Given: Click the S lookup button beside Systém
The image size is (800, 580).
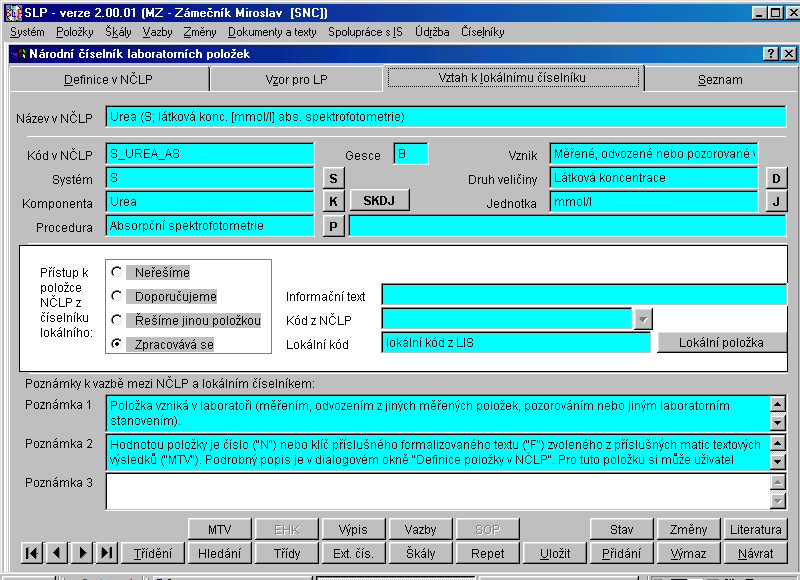Looking at the screenshot, I should tap(334, 179).
